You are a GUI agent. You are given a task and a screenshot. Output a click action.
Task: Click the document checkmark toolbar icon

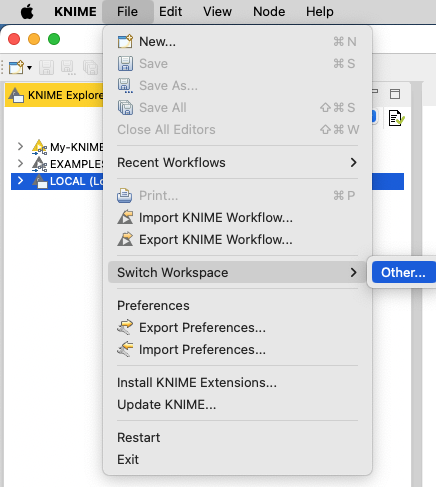tap(397, 118)
